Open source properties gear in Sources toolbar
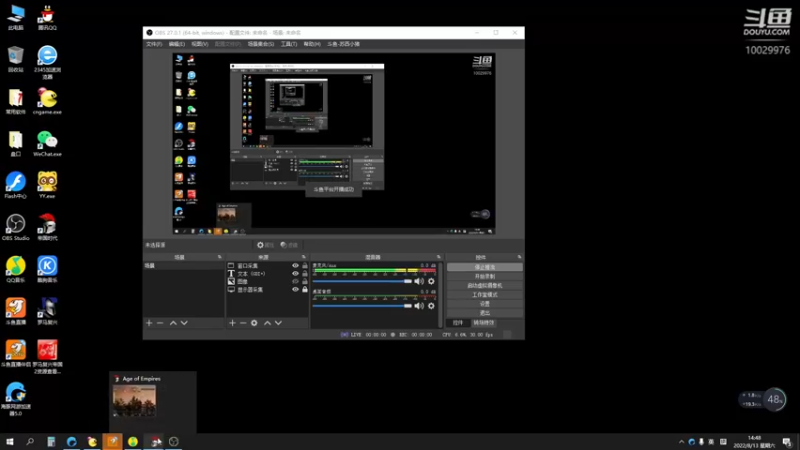 [254, 323]
